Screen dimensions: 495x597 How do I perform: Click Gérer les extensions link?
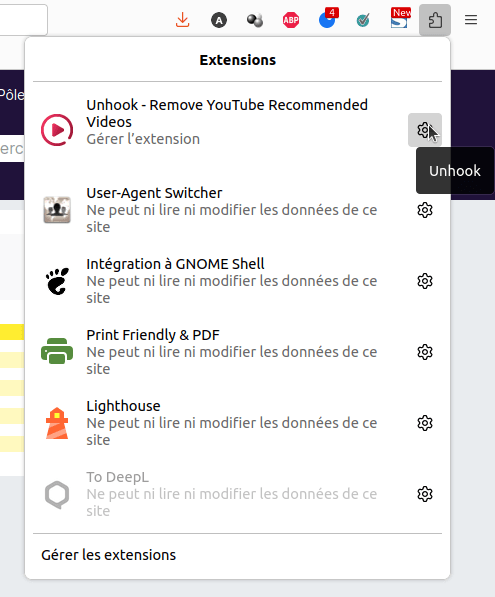[x=109, y=555]
